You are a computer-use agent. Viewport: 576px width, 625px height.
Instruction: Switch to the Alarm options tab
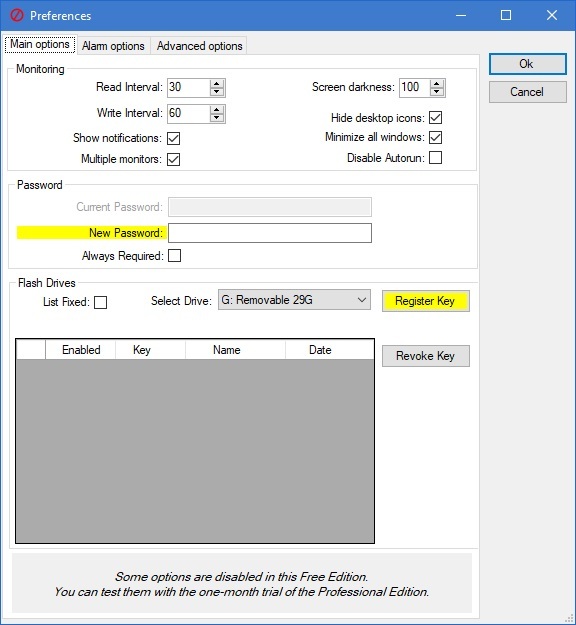pyautogui.click(x=113, y=46)
